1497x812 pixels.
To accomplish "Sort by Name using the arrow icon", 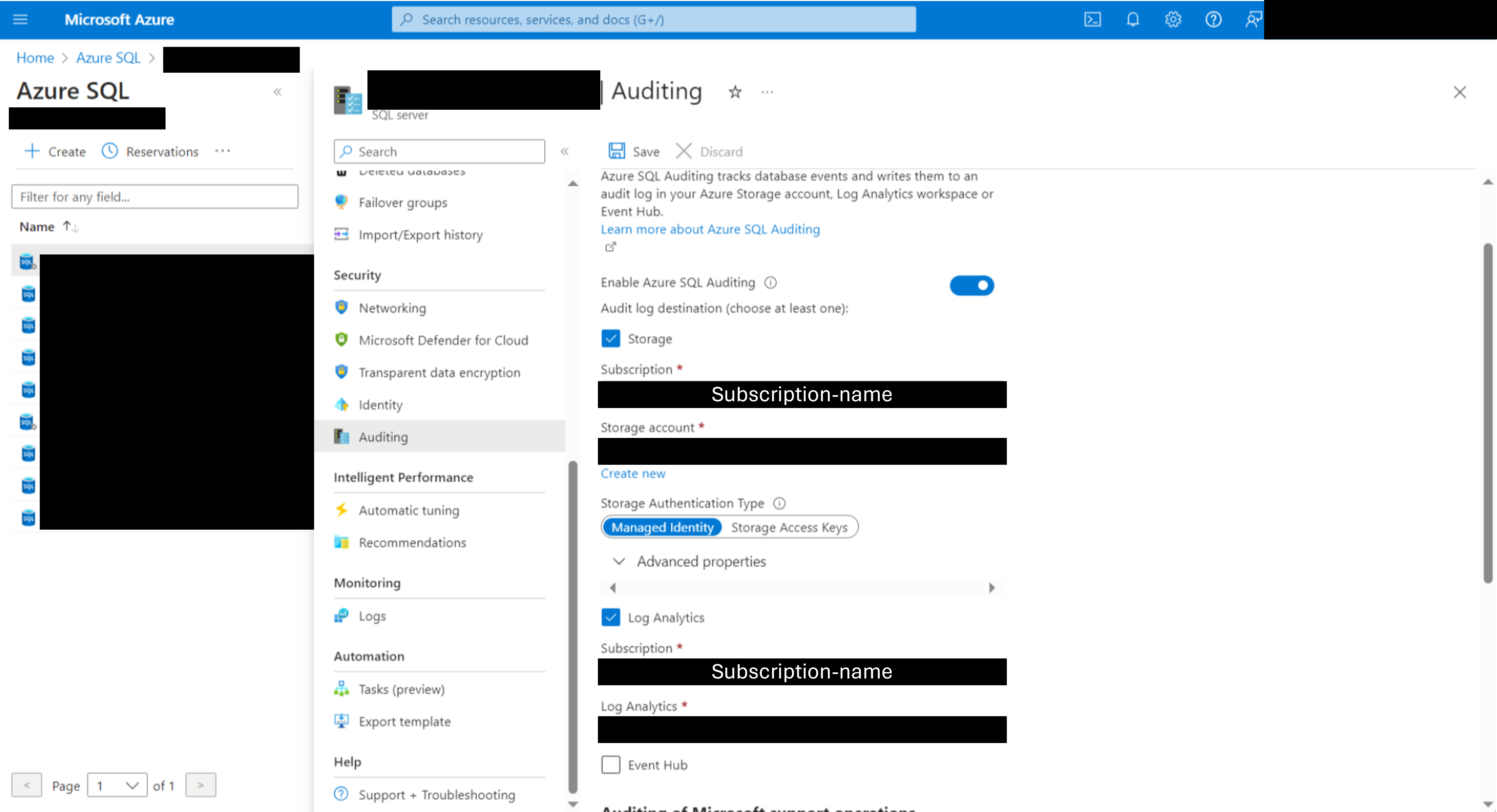I will point(71,227).
